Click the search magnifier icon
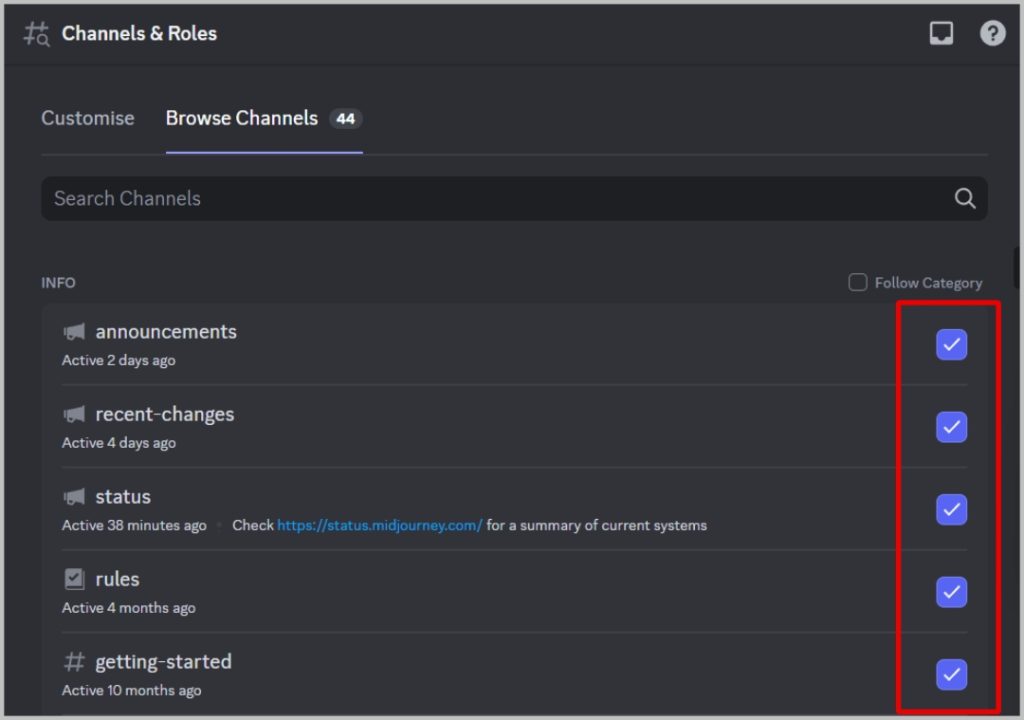 [965, 198]
